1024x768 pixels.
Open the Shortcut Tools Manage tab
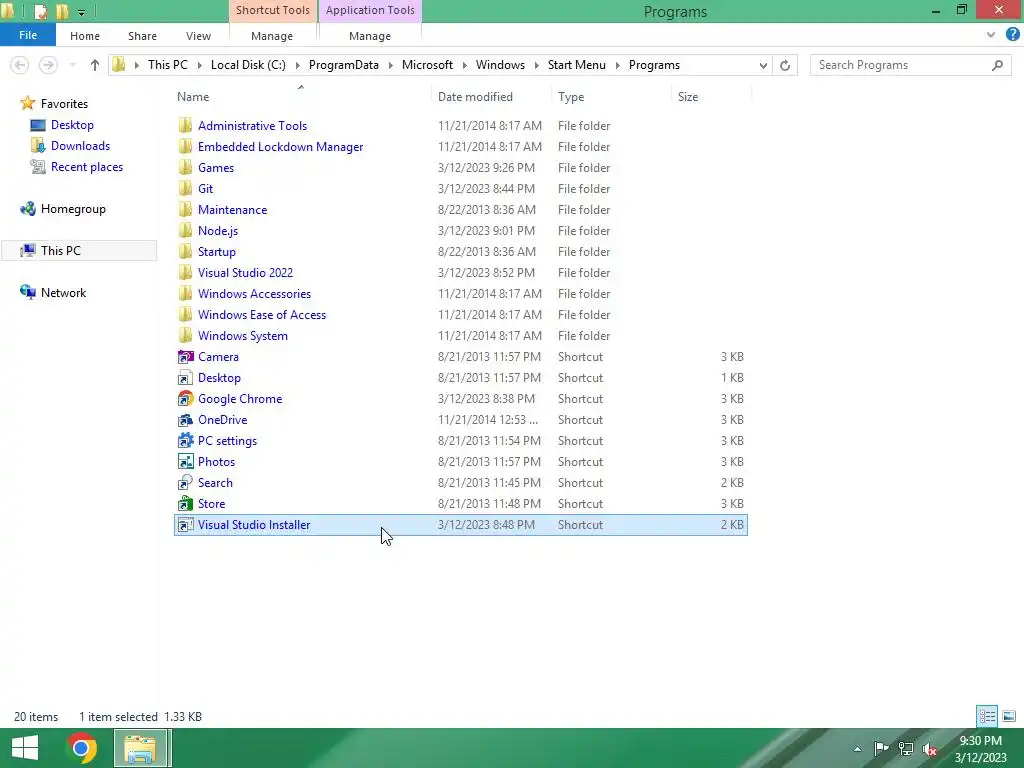(x=272, y=36)
